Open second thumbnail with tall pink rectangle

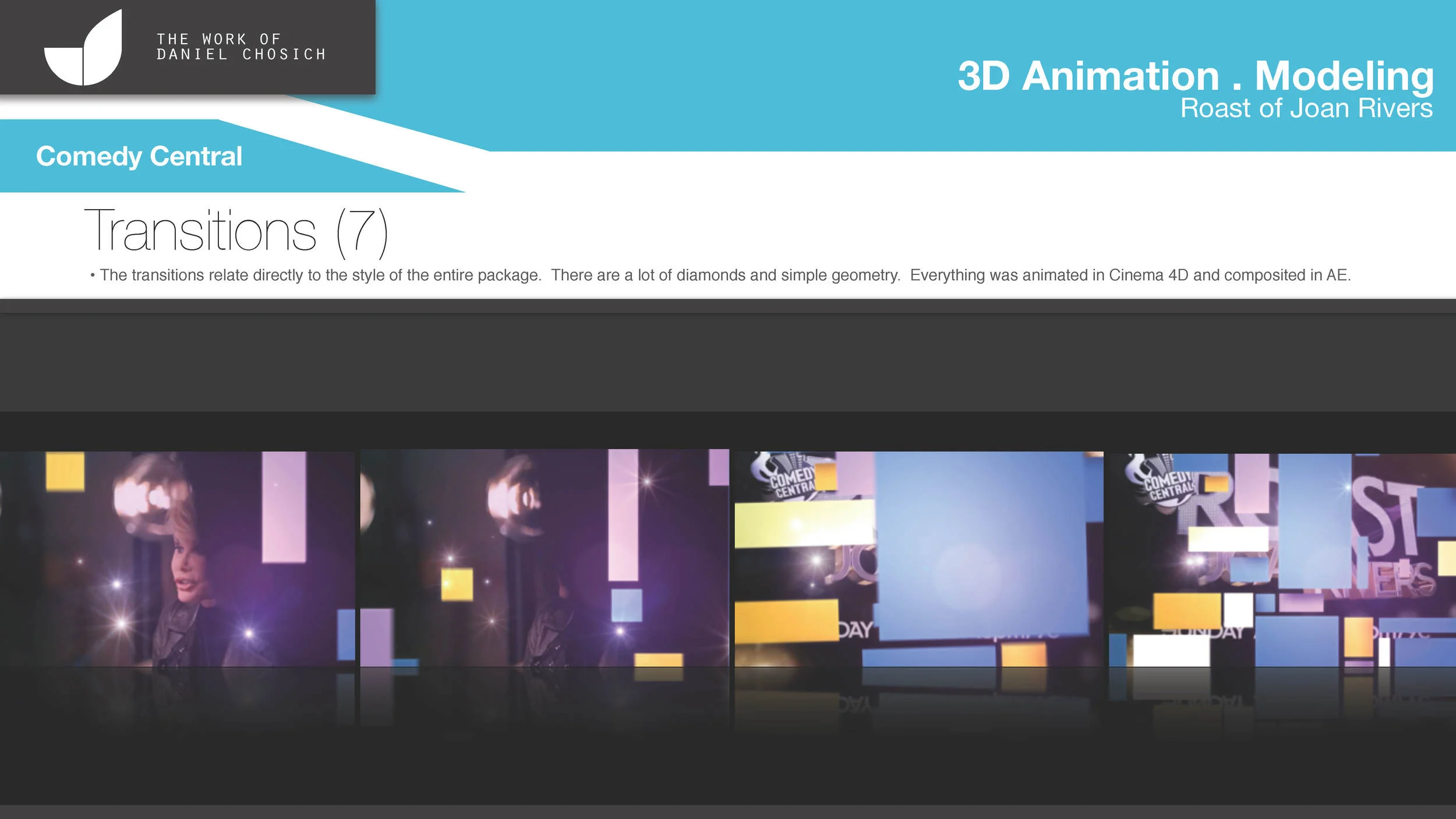point(545,557)
